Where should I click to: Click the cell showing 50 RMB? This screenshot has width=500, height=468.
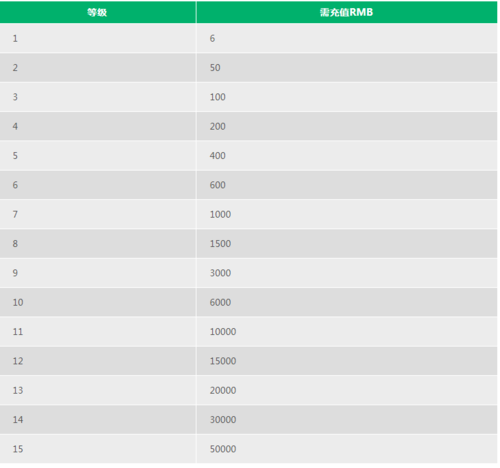point(347,68)
